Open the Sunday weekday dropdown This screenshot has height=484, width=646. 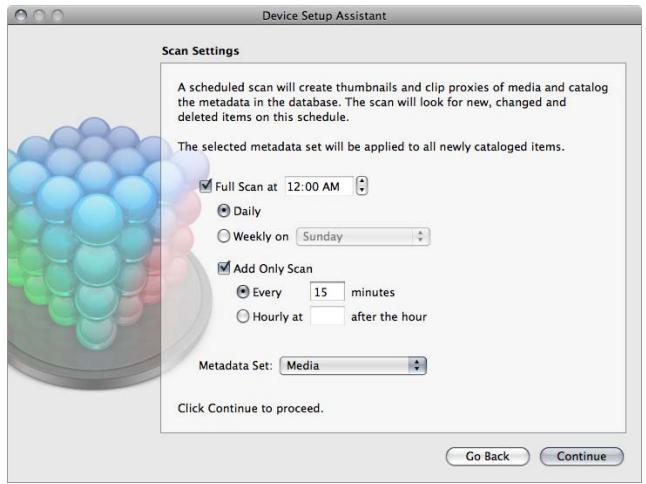(x=363, y=236)
